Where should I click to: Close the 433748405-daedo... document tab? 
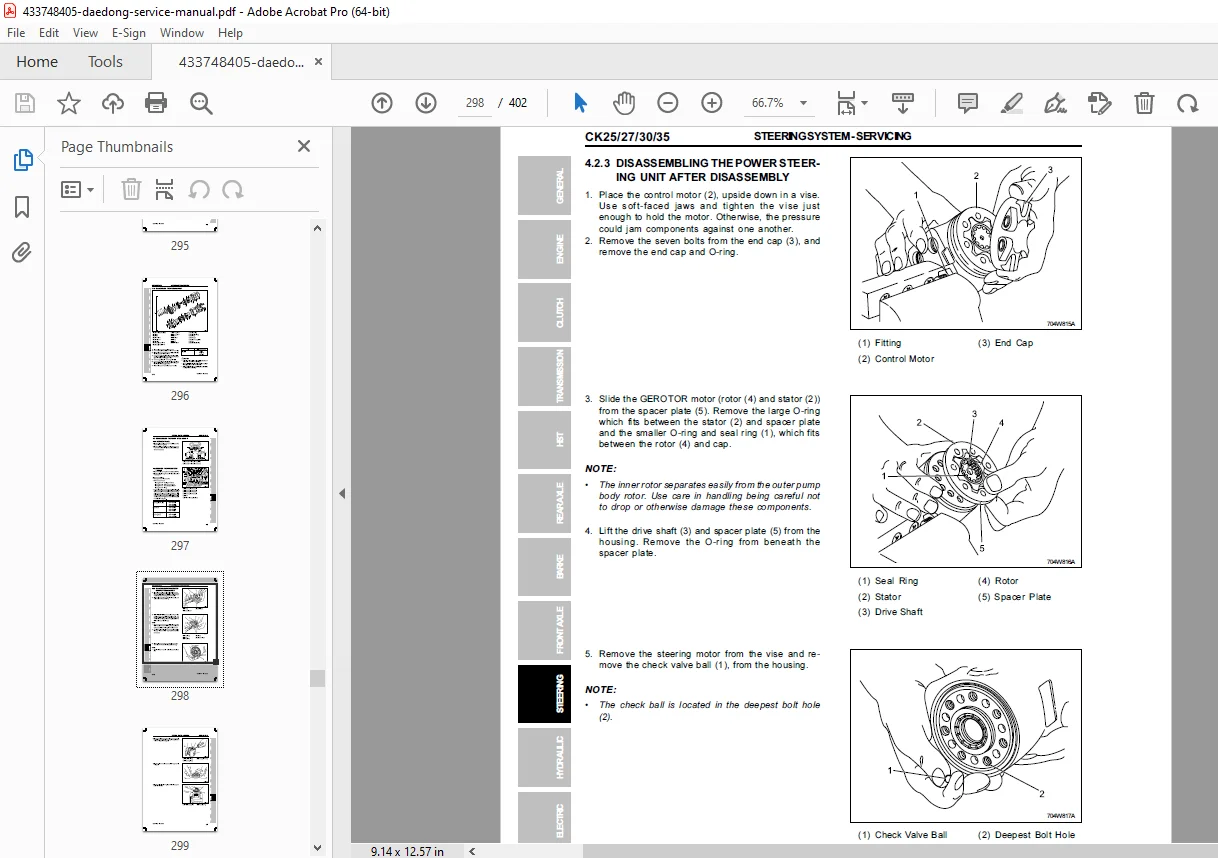click(x=319, y=61)
